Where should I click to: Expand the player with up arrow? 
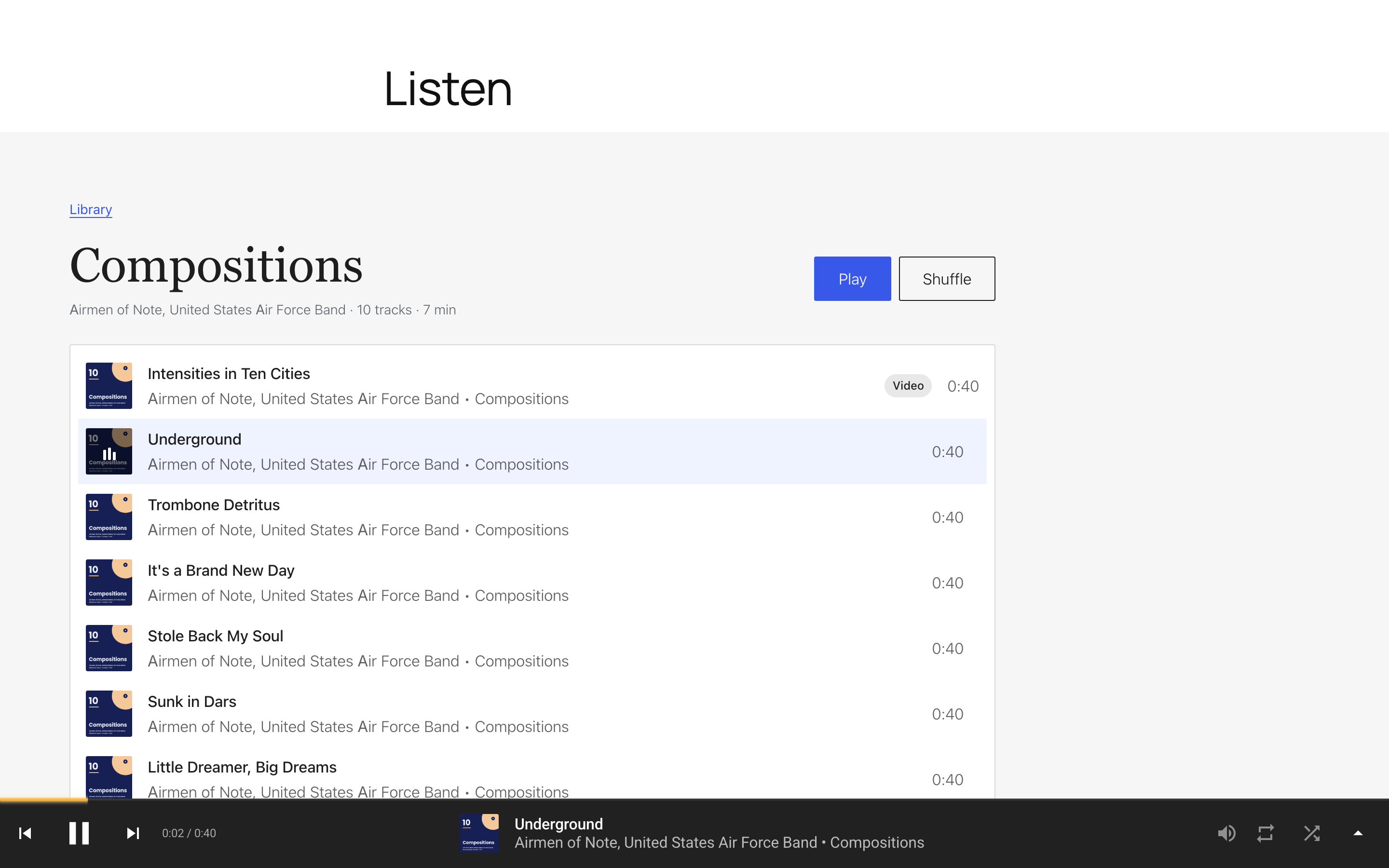[x=1358, y=833]
